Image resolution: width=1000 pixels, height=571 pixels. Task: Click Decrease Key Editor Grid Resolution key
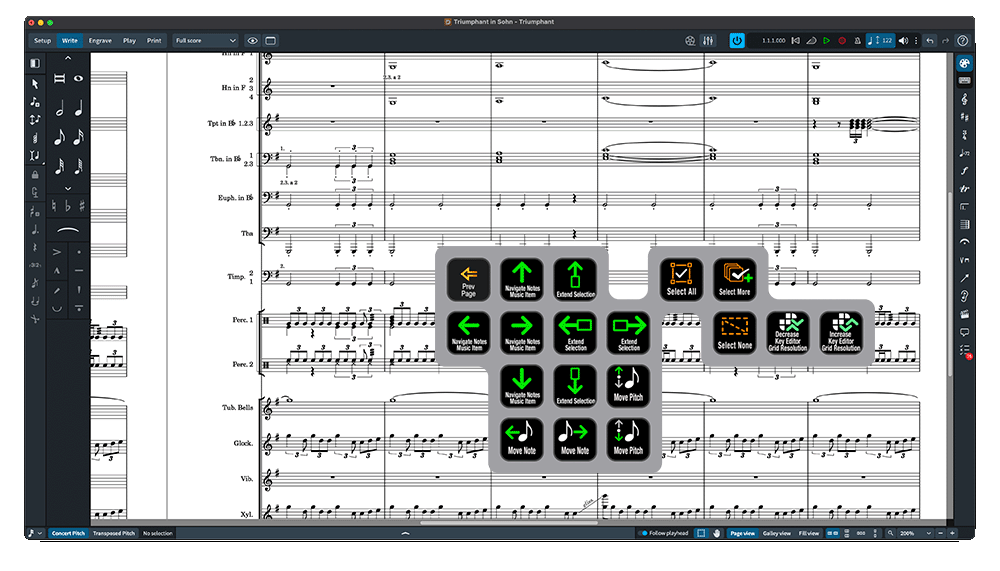click(788, 332)
